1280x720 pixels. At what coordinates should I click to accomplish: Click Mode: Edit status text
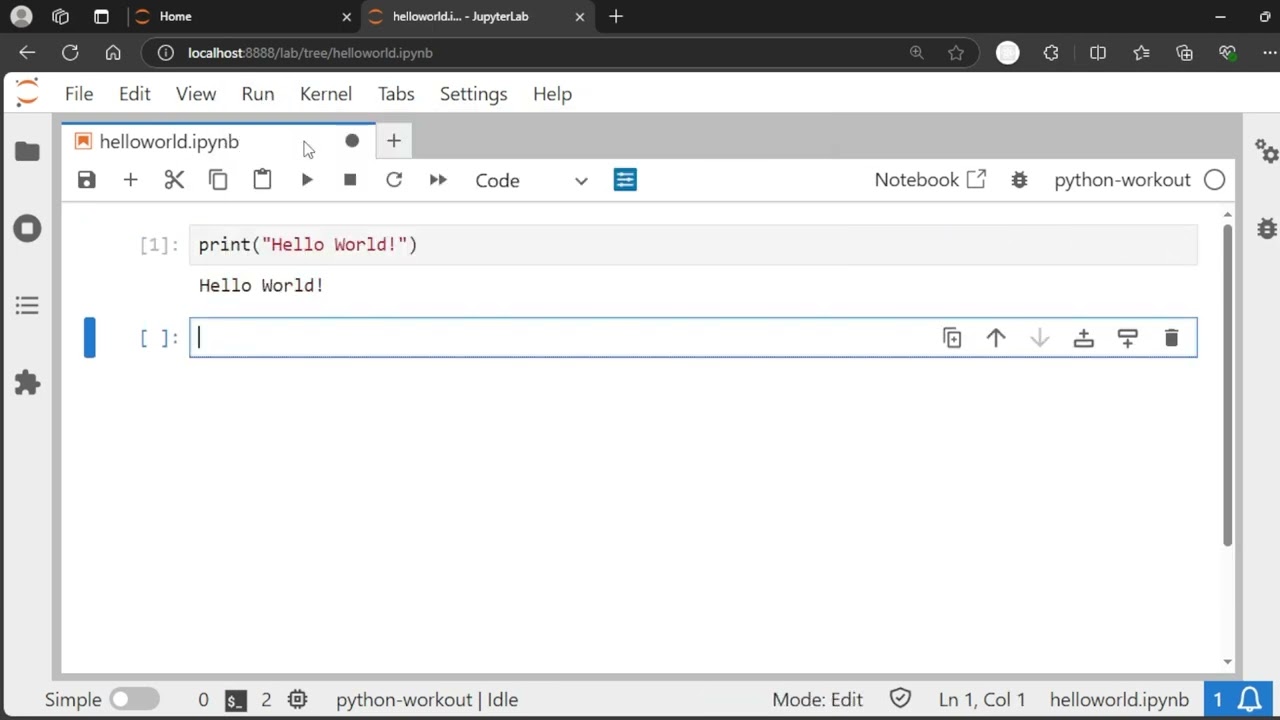pos(817,700)
